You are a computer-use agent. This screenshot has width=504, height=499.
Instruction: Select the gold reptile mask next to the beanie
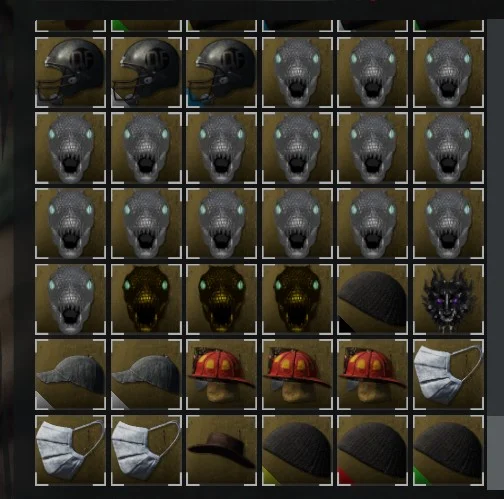pos(297,299)
